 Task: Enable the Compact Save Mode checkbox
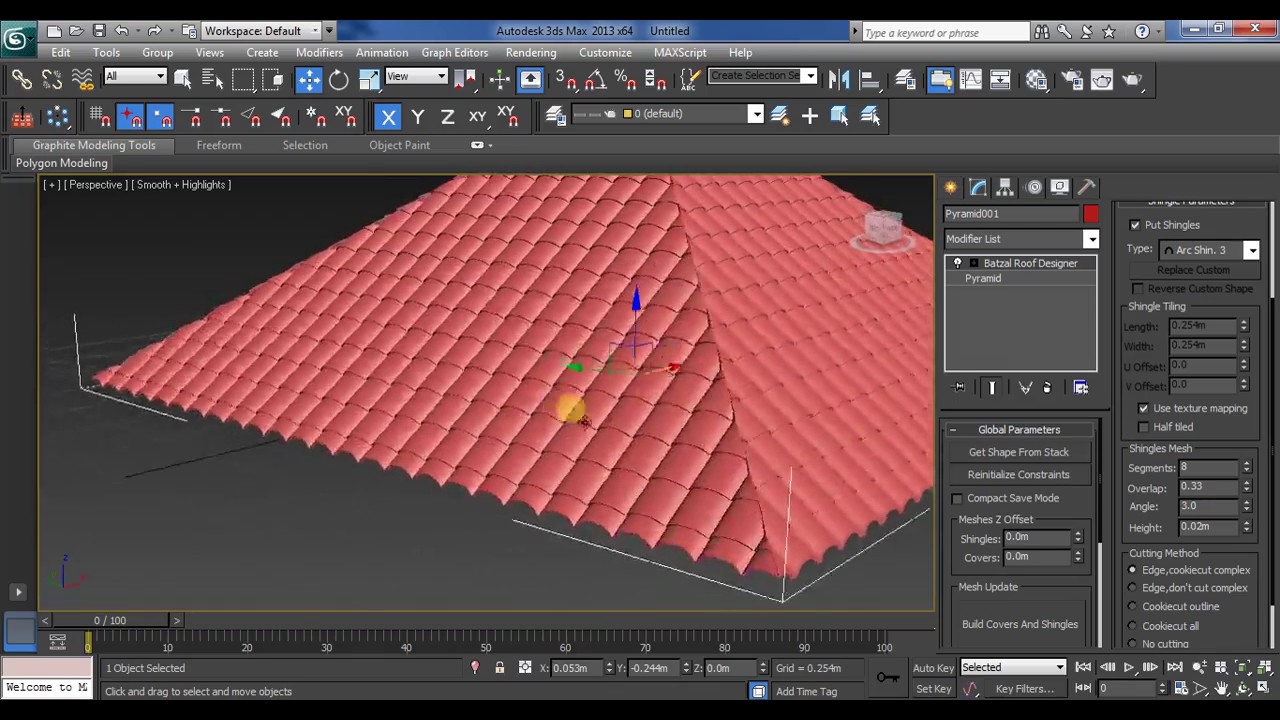click(957, 498)
